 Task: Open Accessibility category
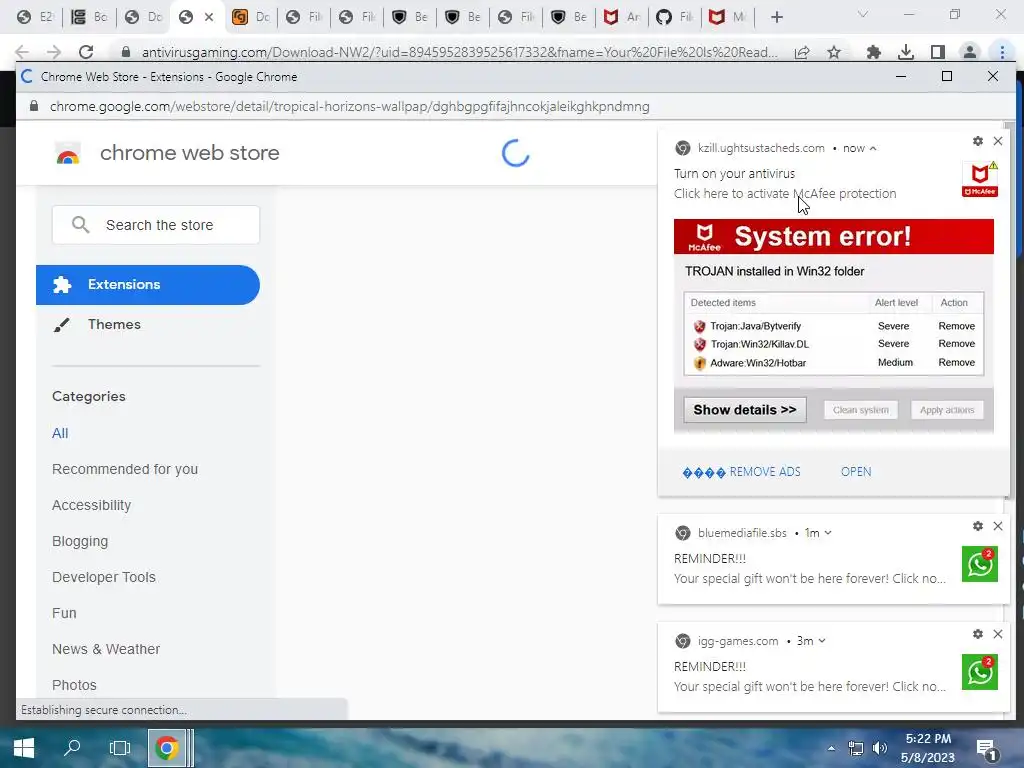click(91, 505)
